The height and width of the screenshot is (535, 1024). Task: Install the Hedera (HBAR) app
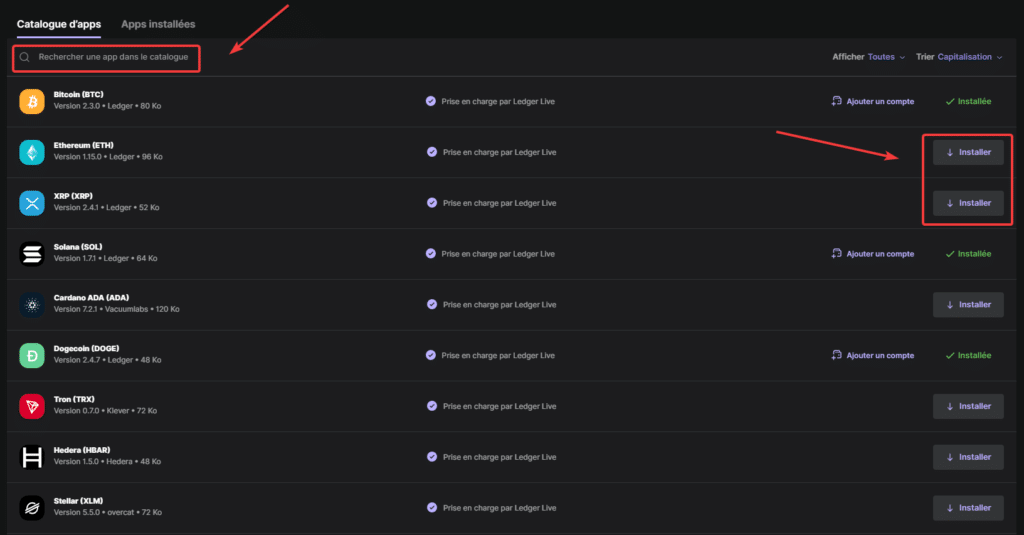968,457
